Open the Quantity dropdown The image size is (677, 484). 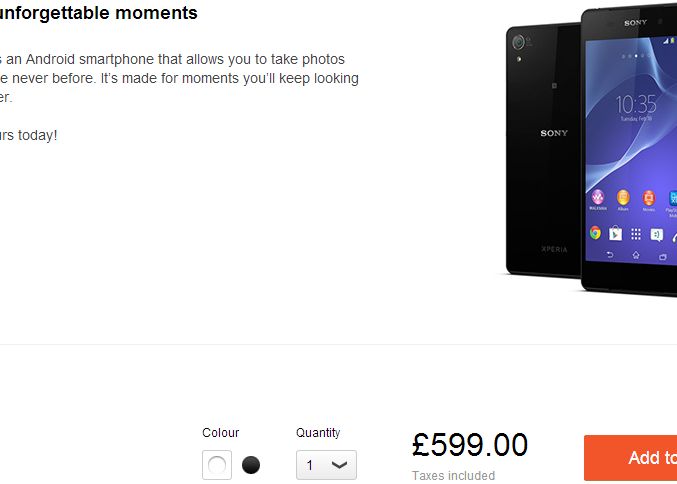[326, 465]
